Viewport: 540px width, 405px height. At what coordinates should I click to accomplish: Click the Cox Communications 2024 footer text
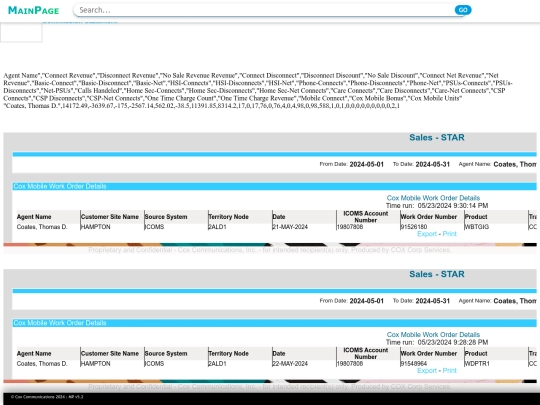coord(47,397)
